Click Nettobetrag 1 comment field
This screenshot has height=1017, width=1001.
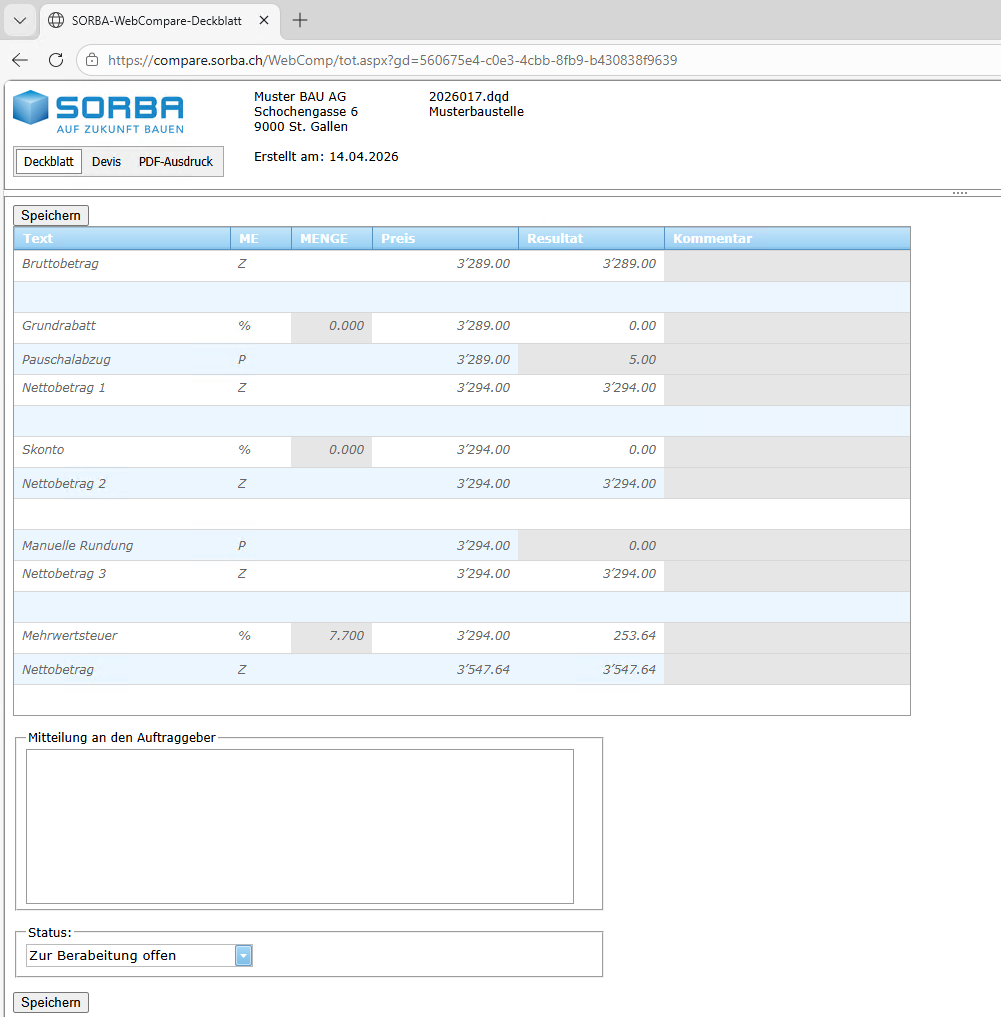point(787,388)
